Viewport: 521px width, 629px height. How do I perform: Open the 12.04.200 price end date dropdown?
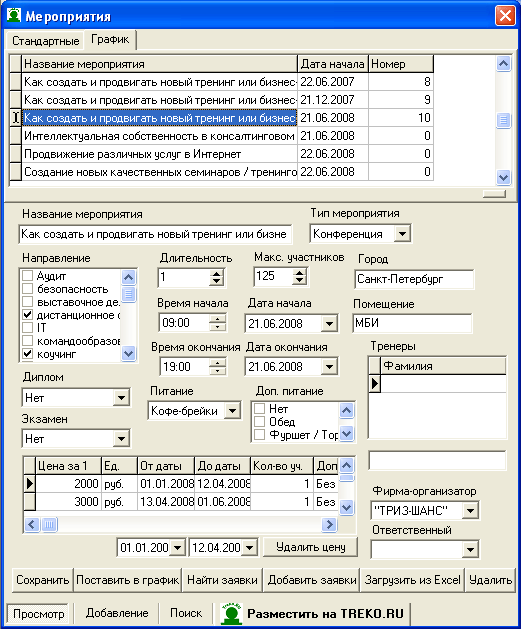[249, 547]
